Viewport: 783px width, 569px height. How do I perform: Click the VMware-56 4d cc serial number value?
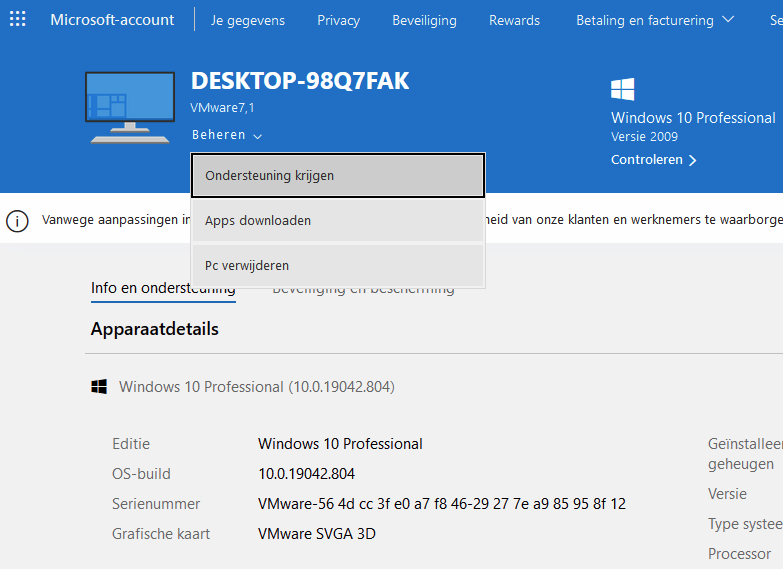[442, 504]
